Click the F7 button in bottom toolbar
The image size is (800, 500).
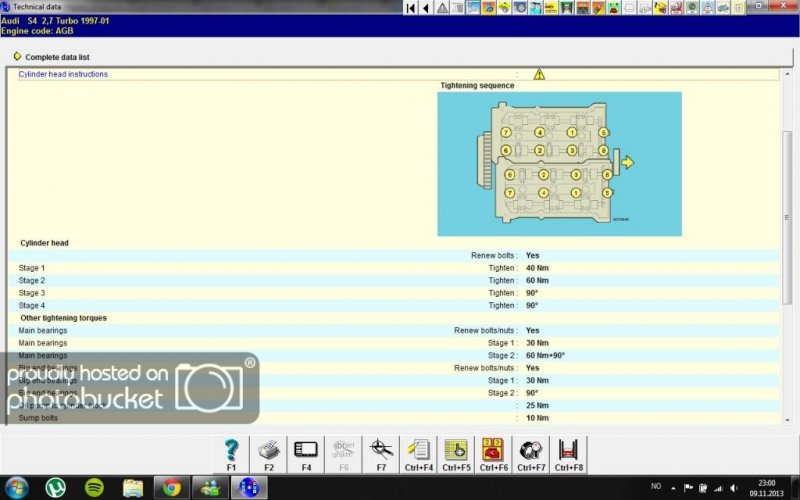[x=381, y=454]
